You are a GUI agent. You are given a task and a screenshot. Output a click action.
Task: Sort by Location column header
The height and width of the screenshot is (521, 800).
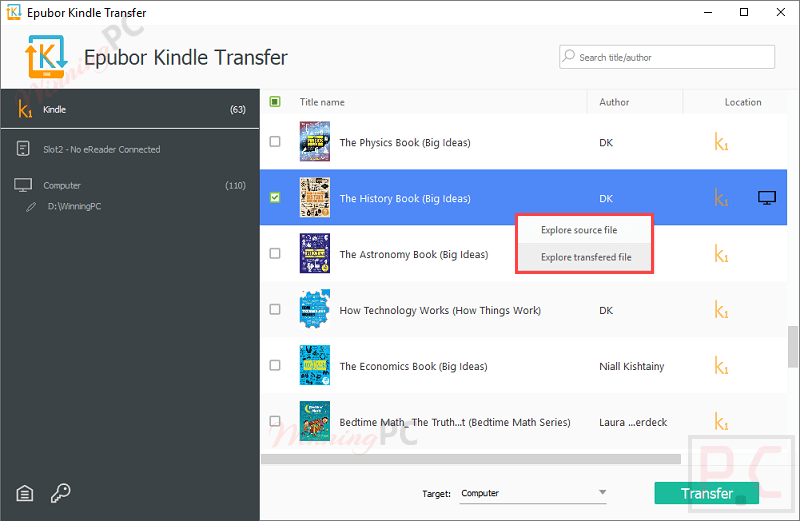click(743, 102)
